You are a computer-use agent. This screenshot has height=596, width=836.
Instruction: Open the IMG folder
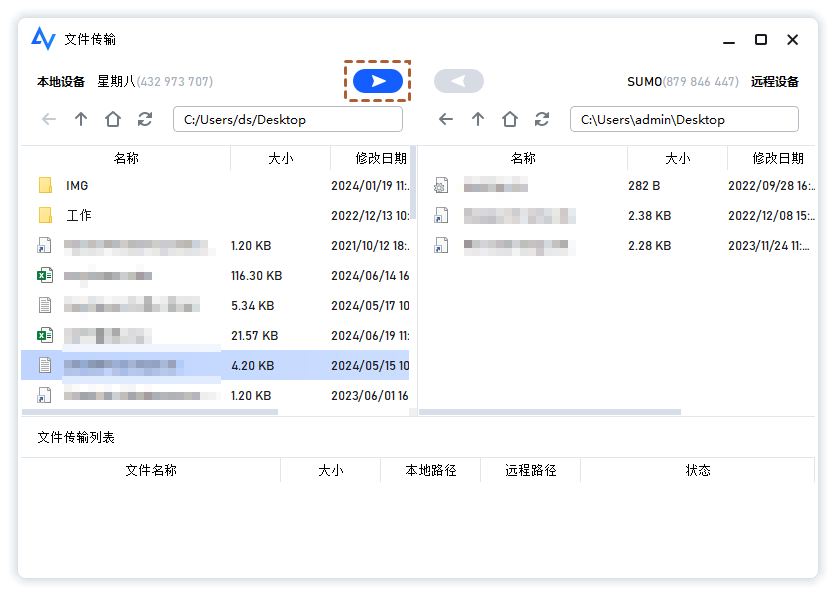point(77,185)
